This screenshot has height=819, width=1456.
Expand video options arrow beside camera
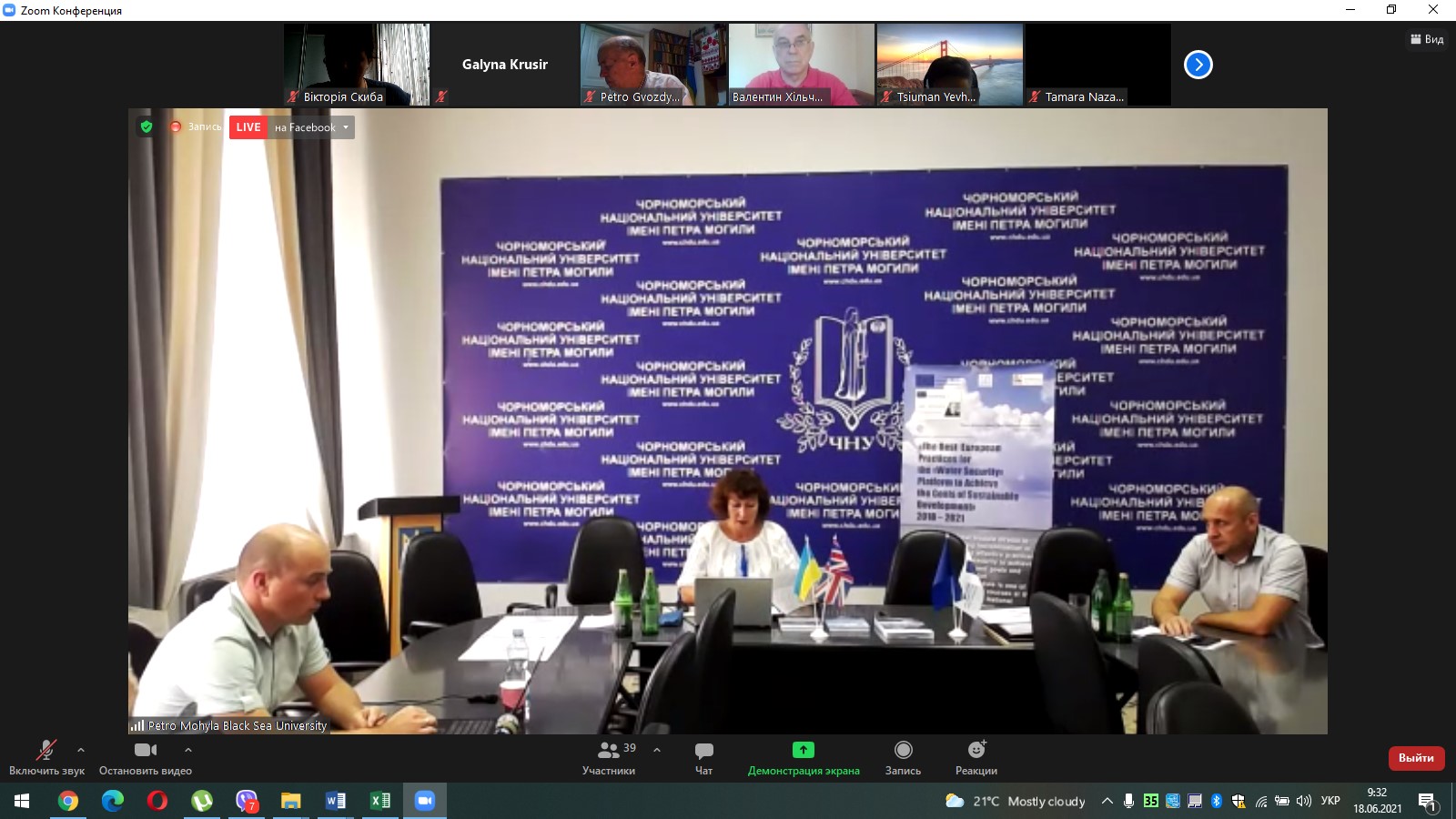coord(188,750)
